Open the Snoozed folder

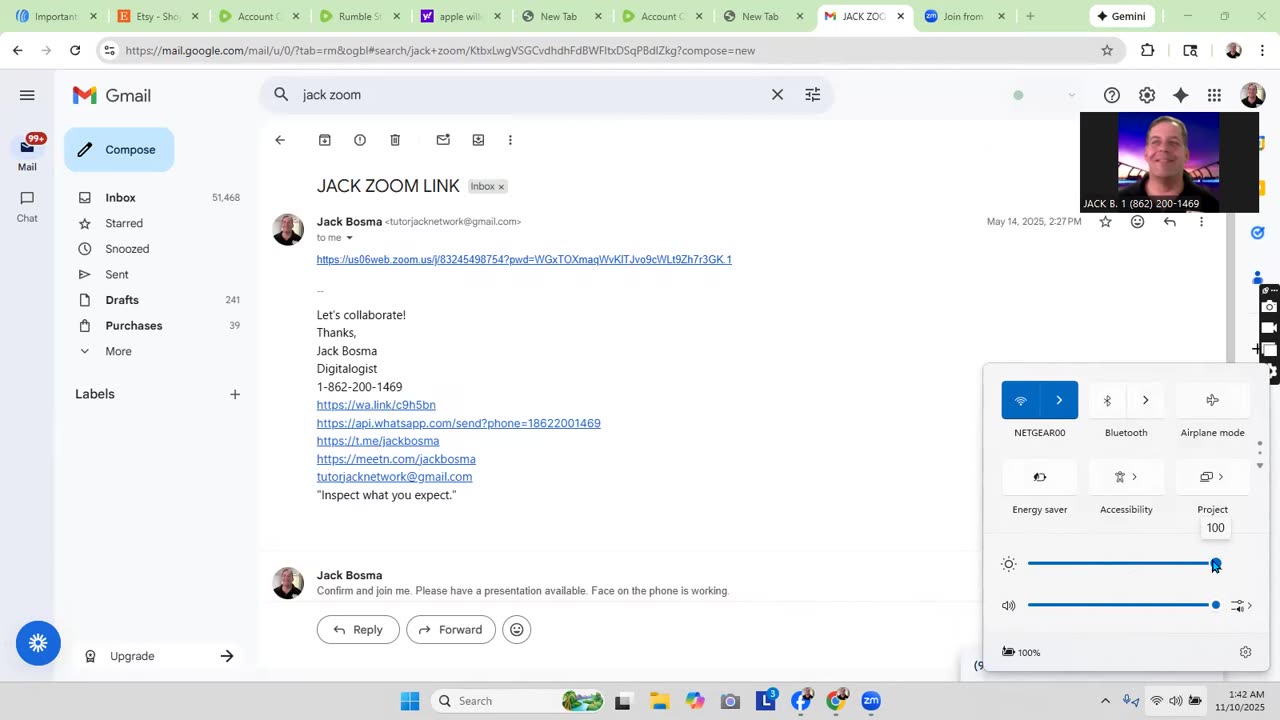[x=127, y=249]
